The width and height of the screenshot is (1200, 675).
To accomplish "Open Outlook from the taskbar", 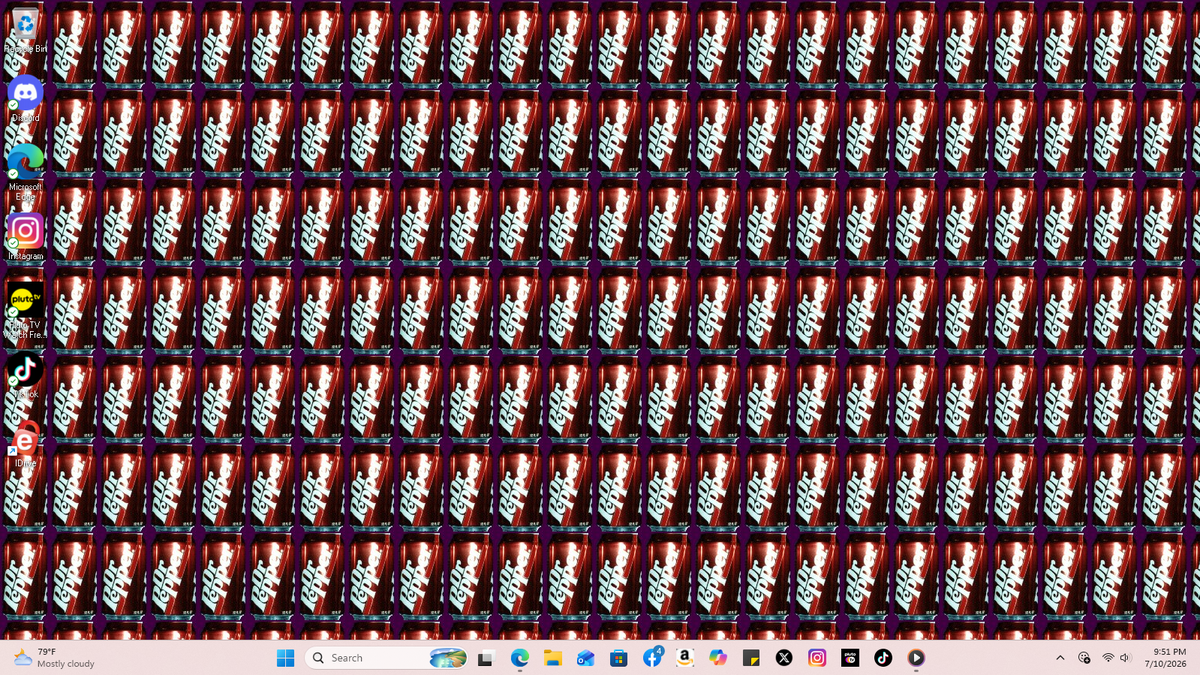I will (585, 658).
